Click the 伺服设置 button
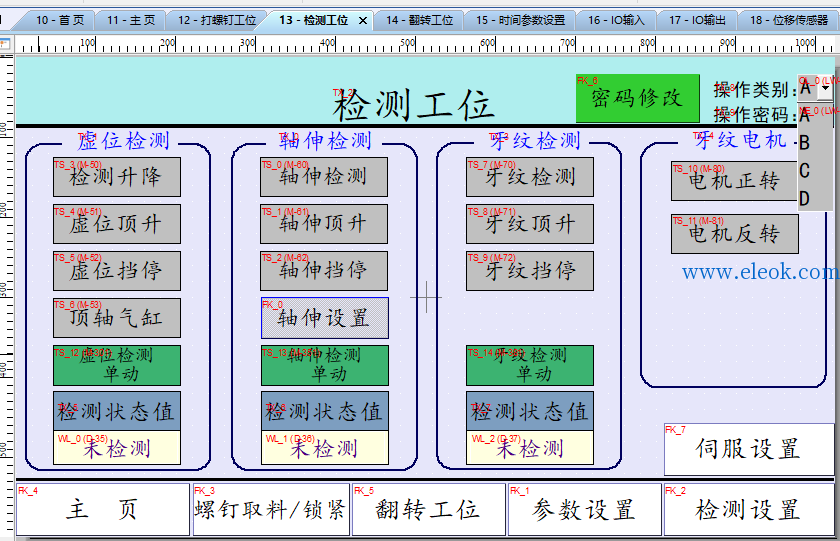The width and height of the screenshot is (840, 541). click(x=749, y=449)
